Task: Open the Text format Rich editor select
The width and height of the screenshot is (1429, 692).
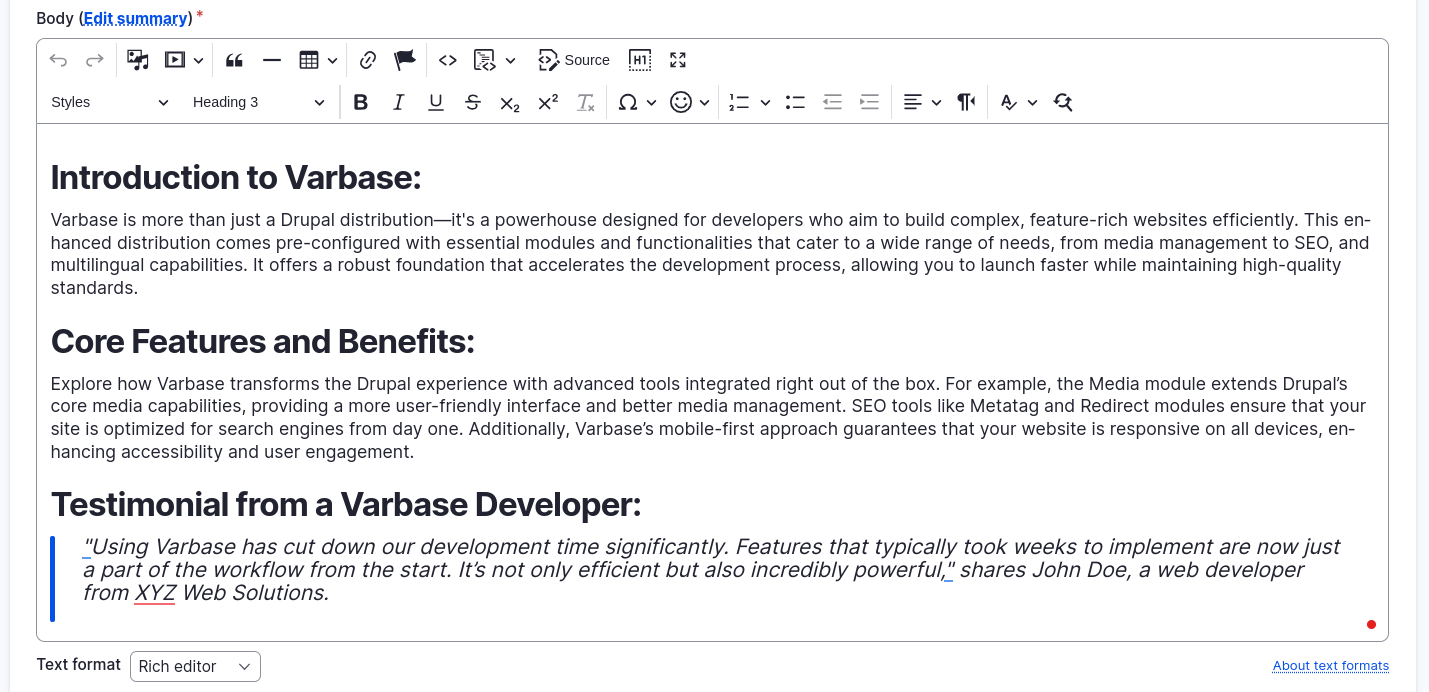Action: (195, 666)
